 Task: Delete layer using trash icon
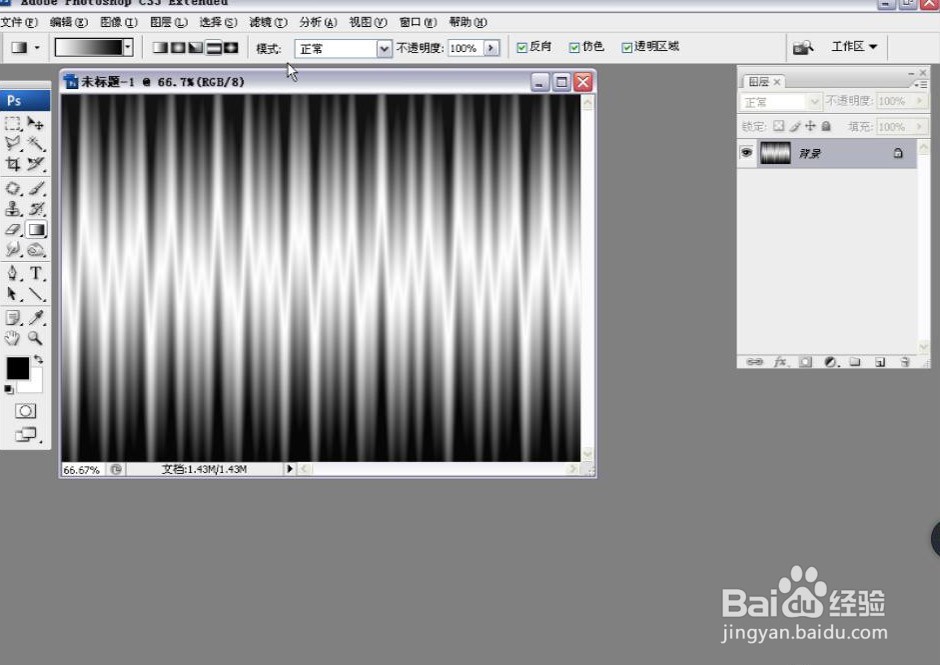pyautogui.click(x=905, y=362)
